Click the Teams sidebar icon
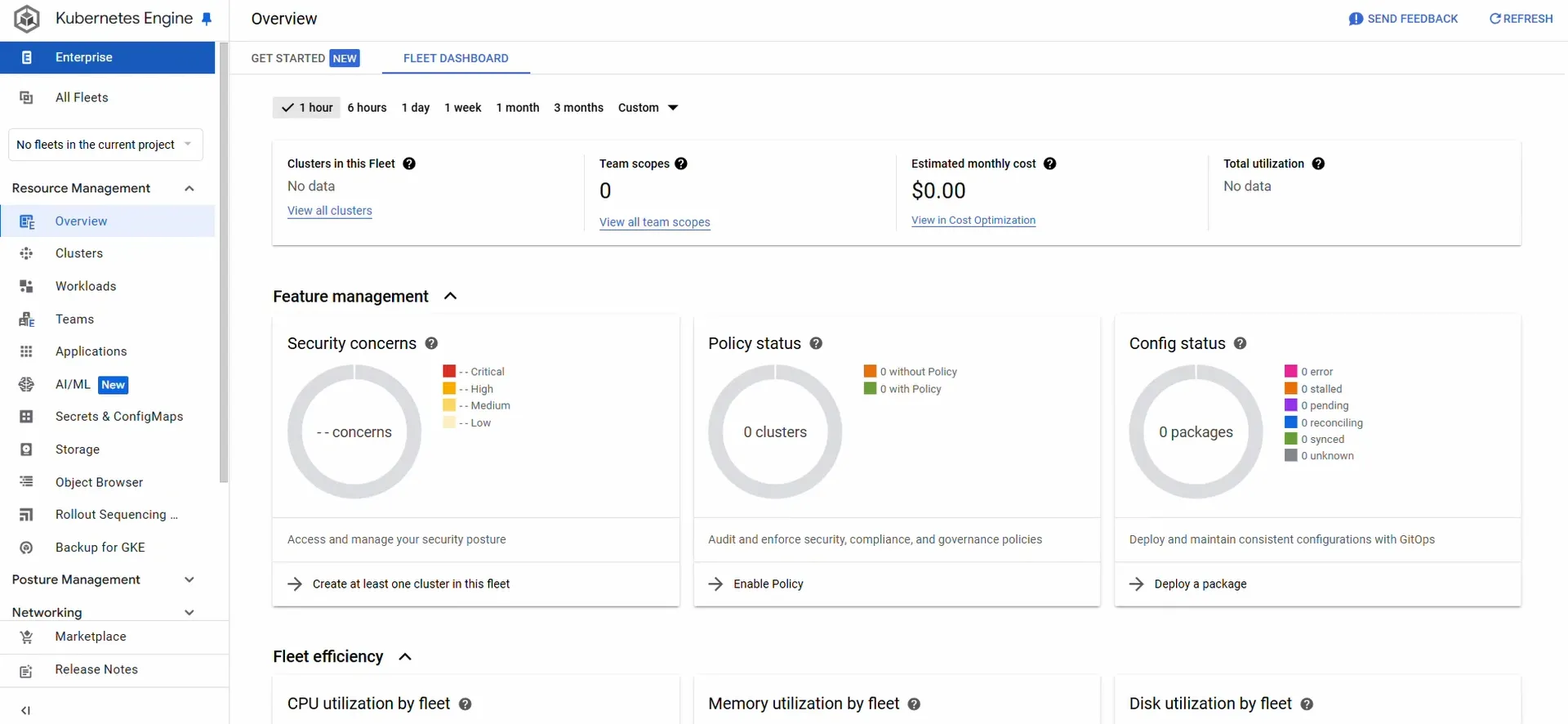This screenshot has width=1568, height=724. coord(27,320)
